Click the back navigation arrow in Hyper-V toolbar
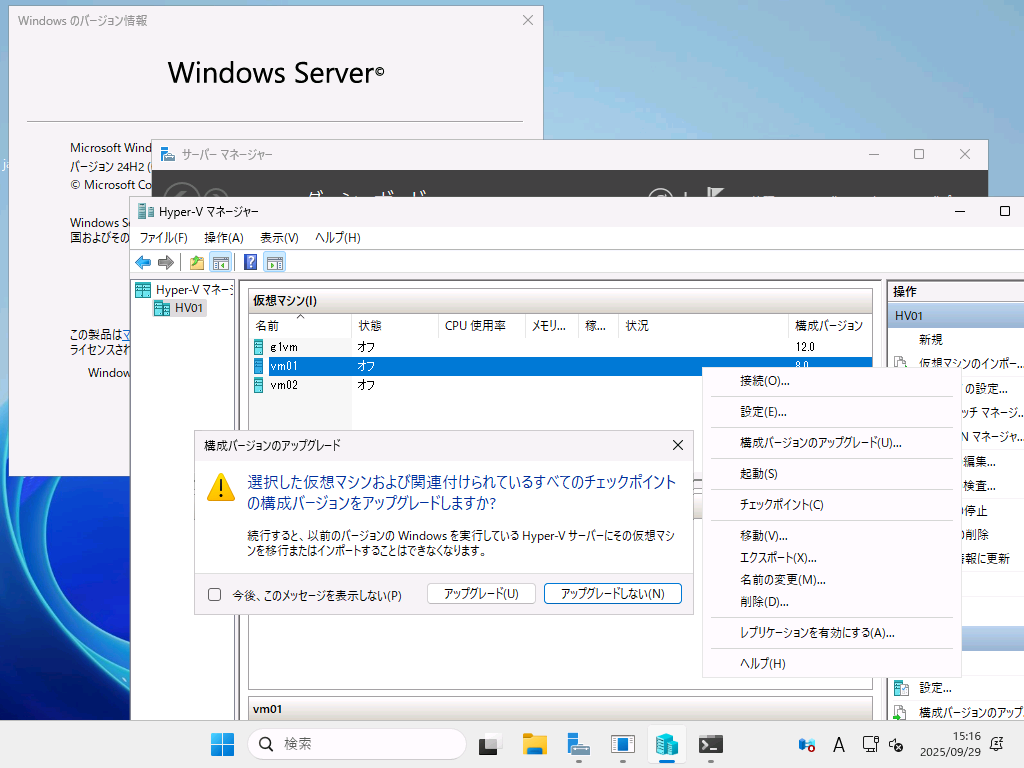The height and width of the screenshot is (768, 1024). click(x=142, y=262)
